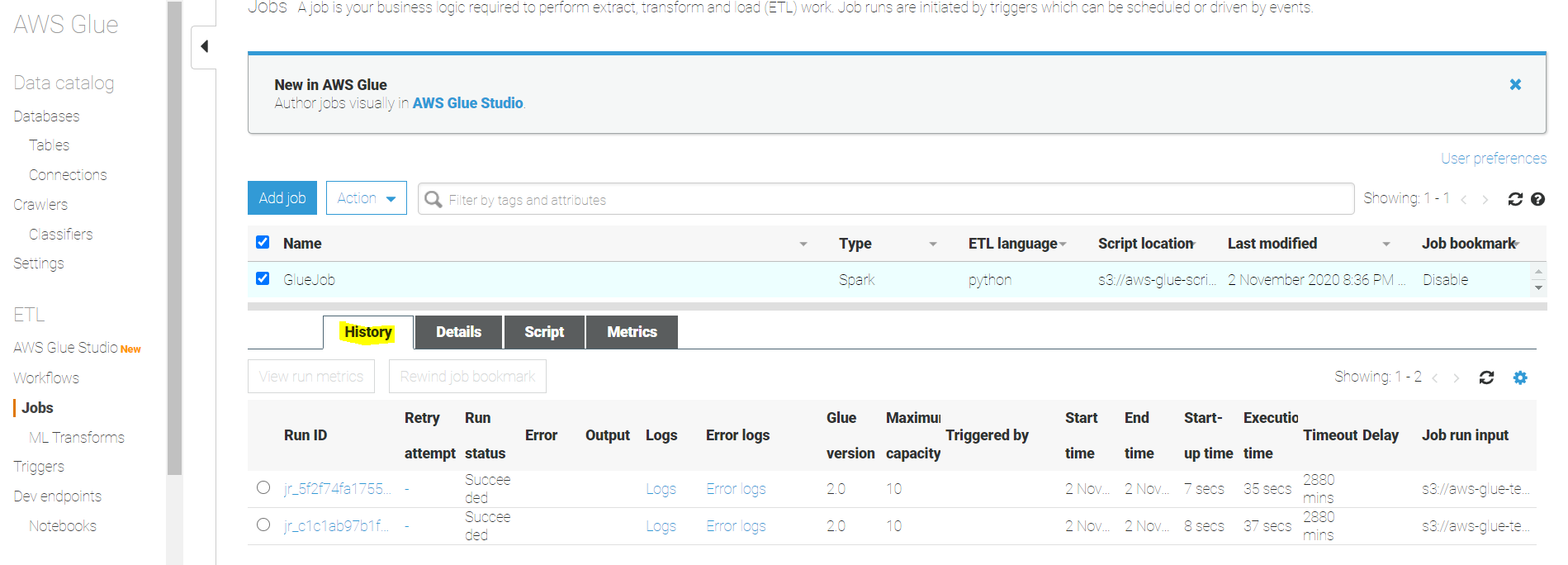Open the AWS Glue Studio link in banner
Image resolution: width=1568 pixels, height=565 pixels.
467,103
